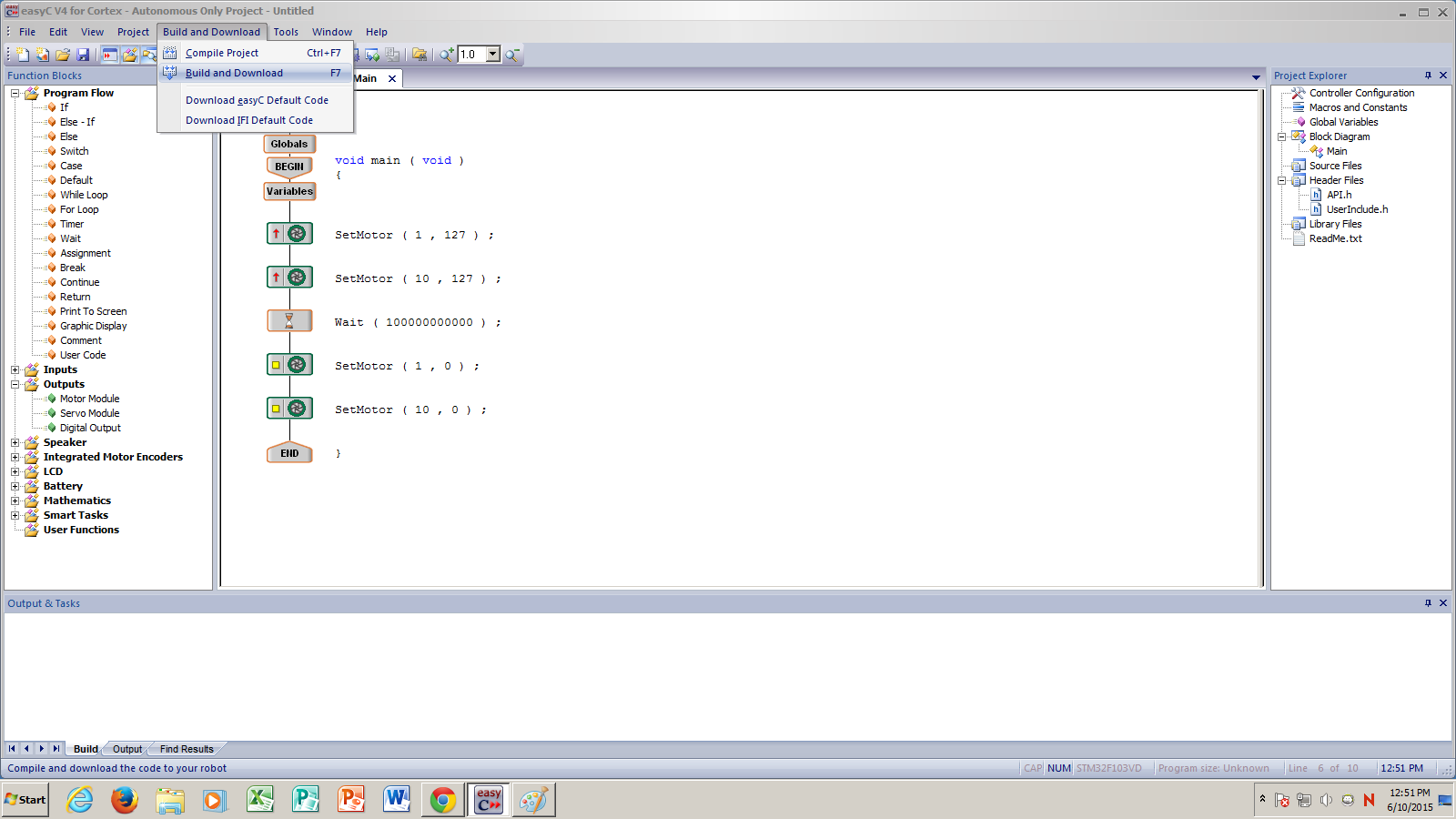Image resolution: width=1456 pixels, height=819 pixels.
Task: Close the Project Explorer panel
Action: (x=1443, y=76)
